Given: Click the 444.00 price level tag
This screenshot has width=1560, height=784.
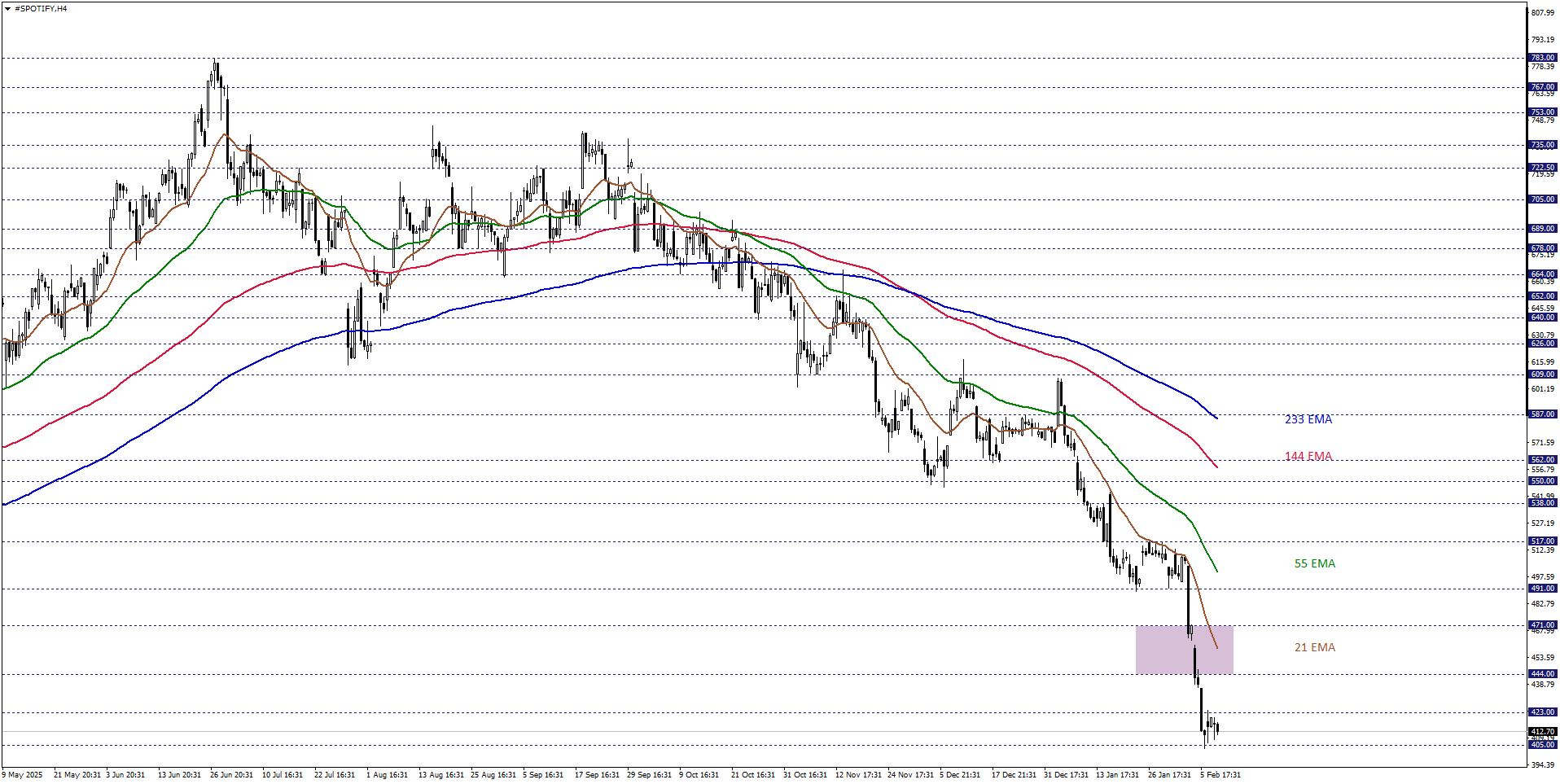Looking at the screenshot, I should coord(1542,674).
